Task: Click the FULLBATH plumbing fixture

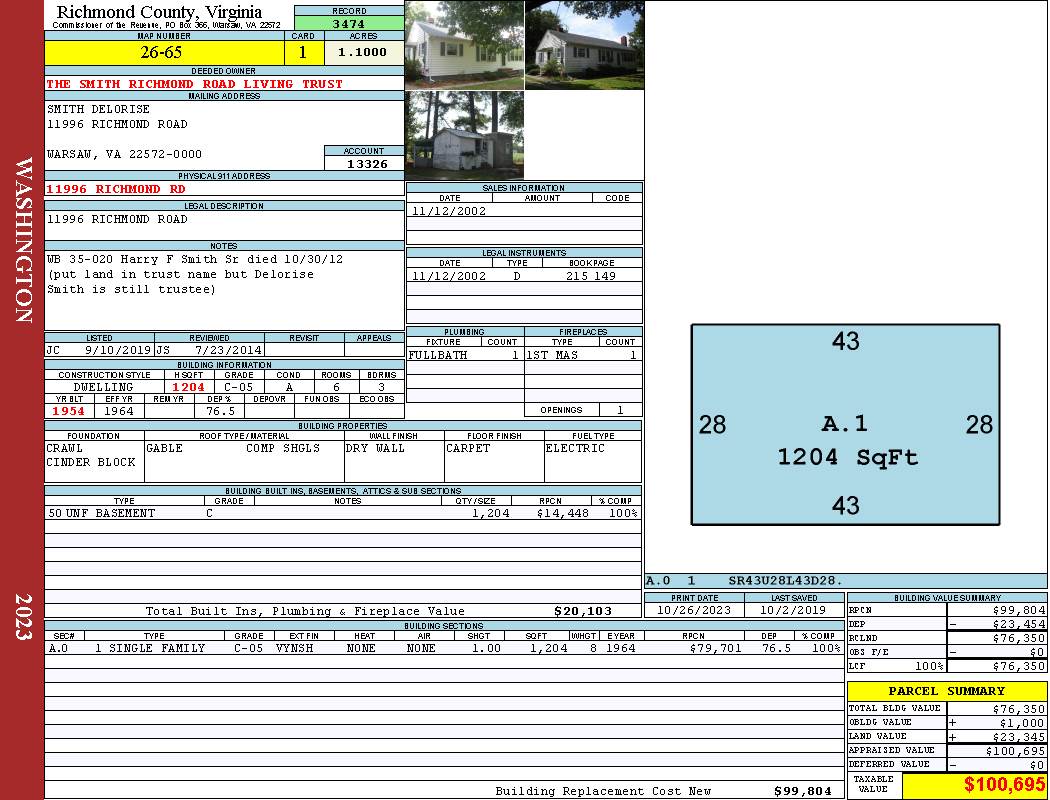Action: coord(438,355)
